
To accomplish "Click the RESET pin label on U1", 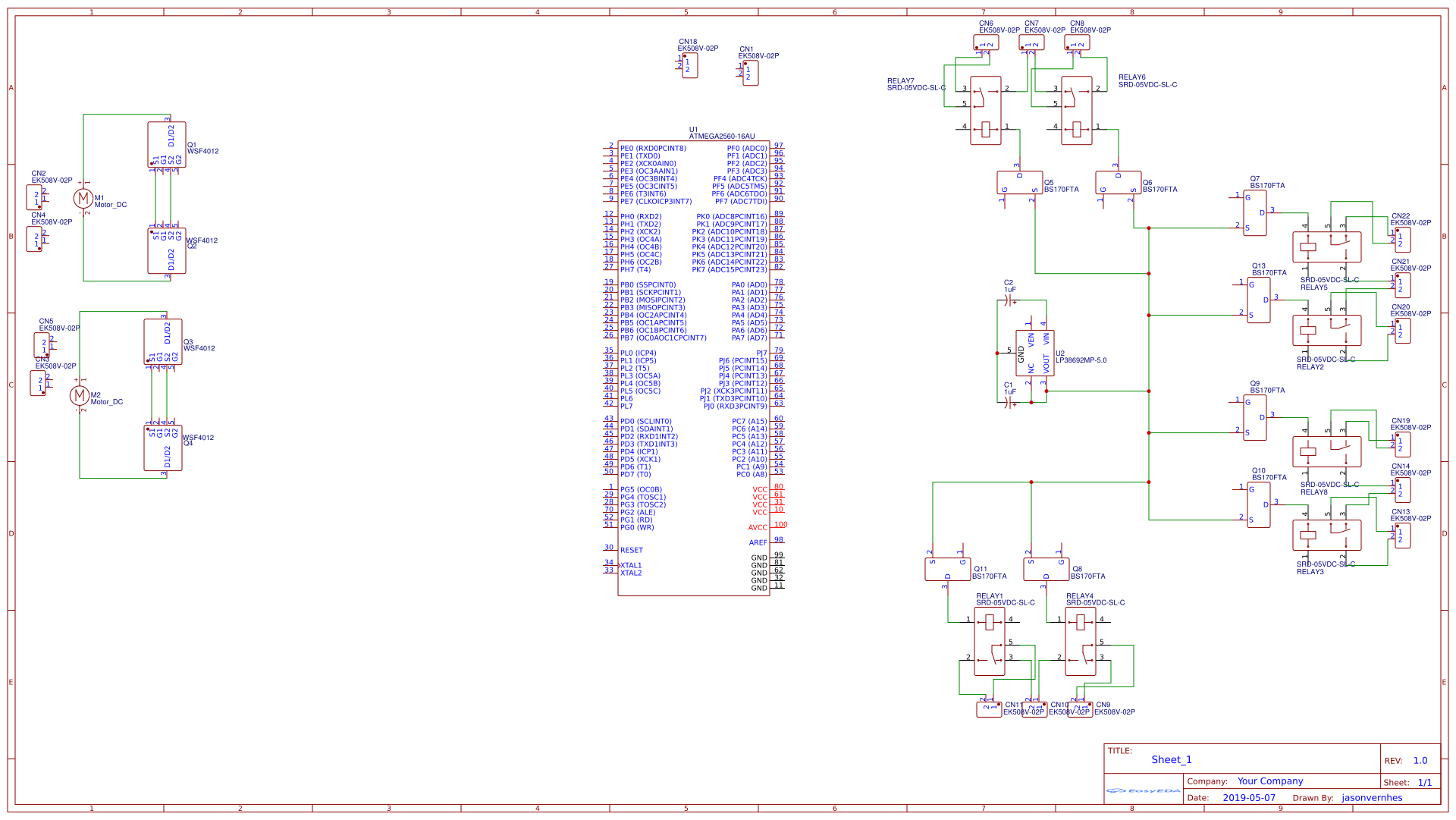I will coord(630,549).
